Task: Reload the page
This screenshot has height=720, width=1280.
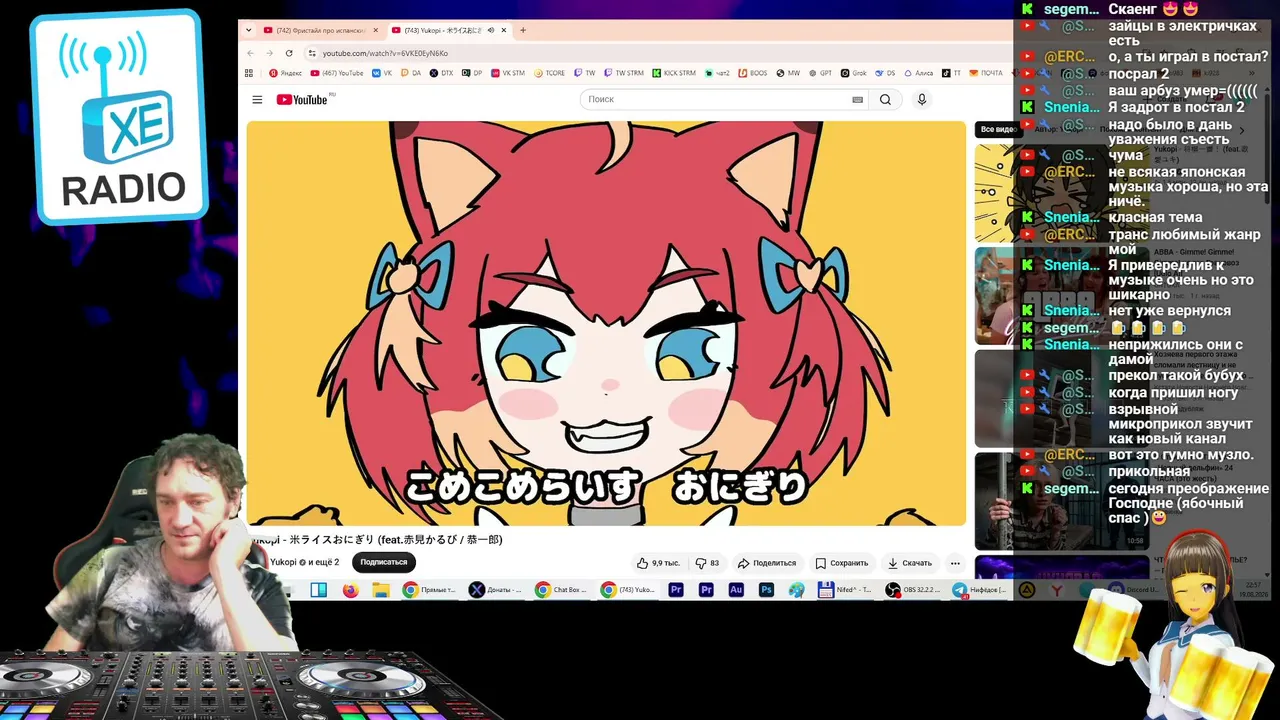Action: (289, 53)
